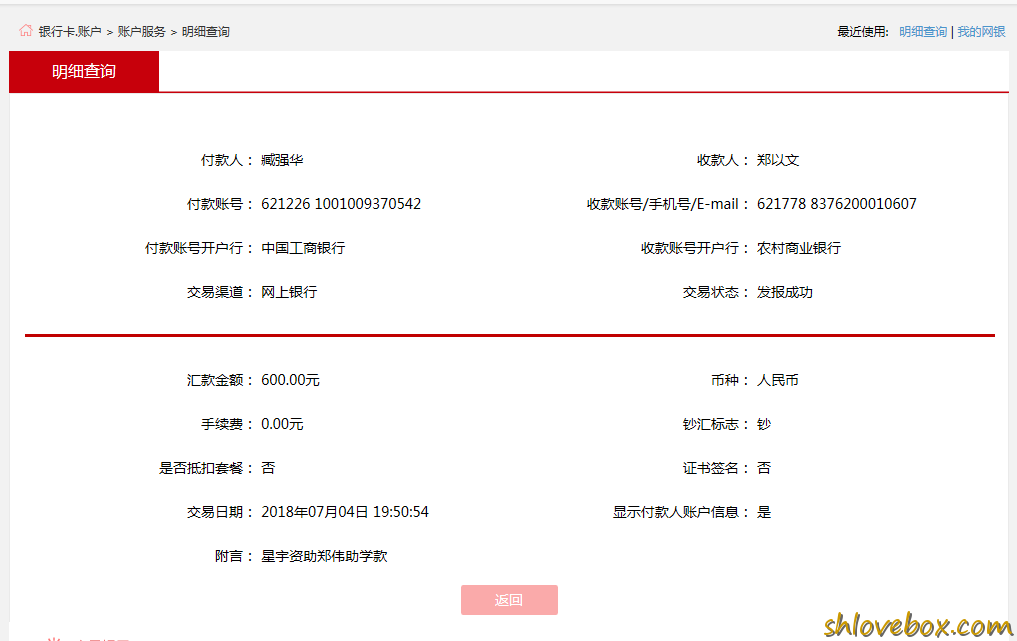The width and height of the screenshot is (1017, 641).
Task: Click payee bank 农村商业银行
Action: click(x=798, y=248)
